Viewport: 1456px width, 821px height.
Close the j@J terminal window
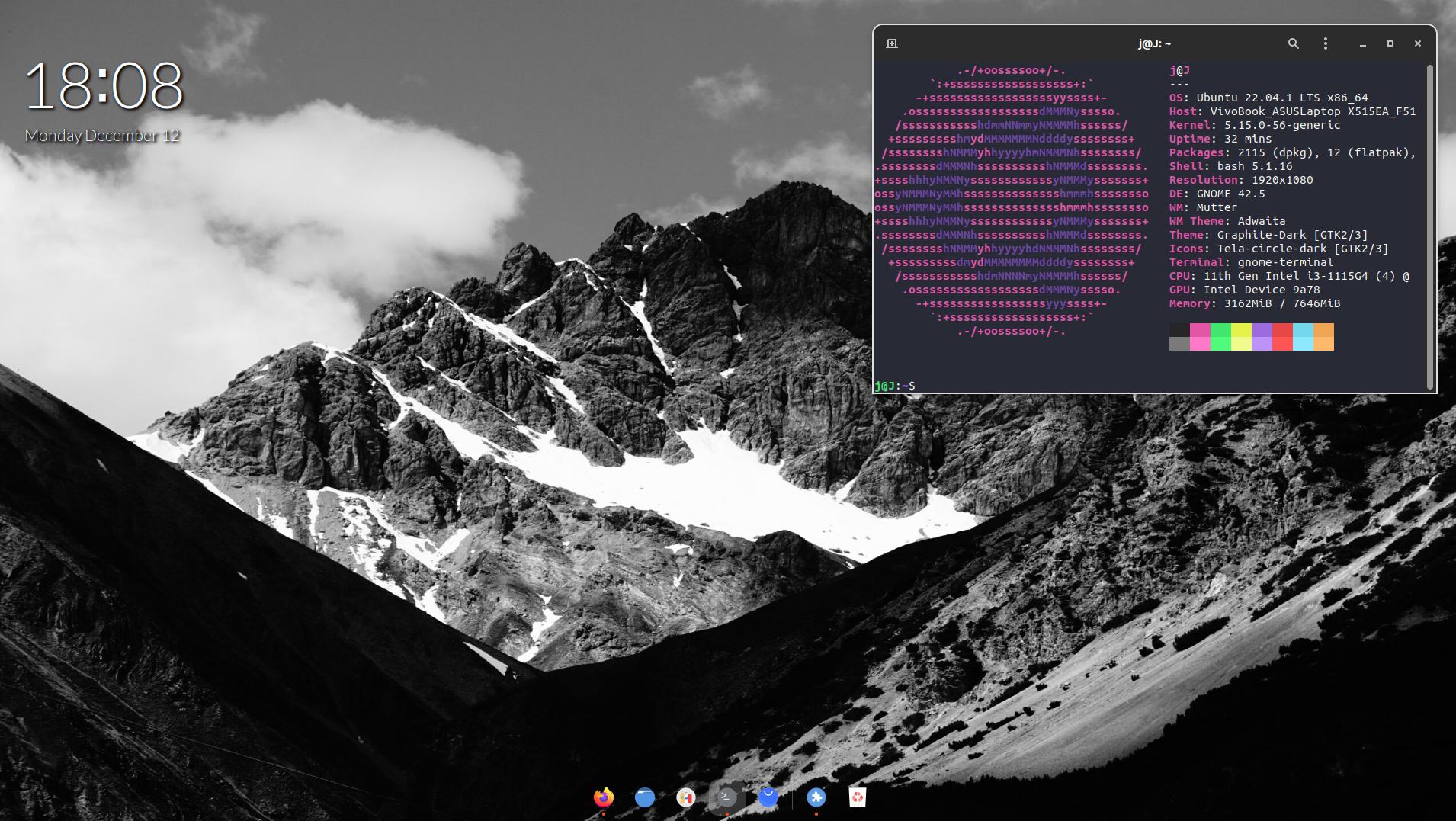1418,43
